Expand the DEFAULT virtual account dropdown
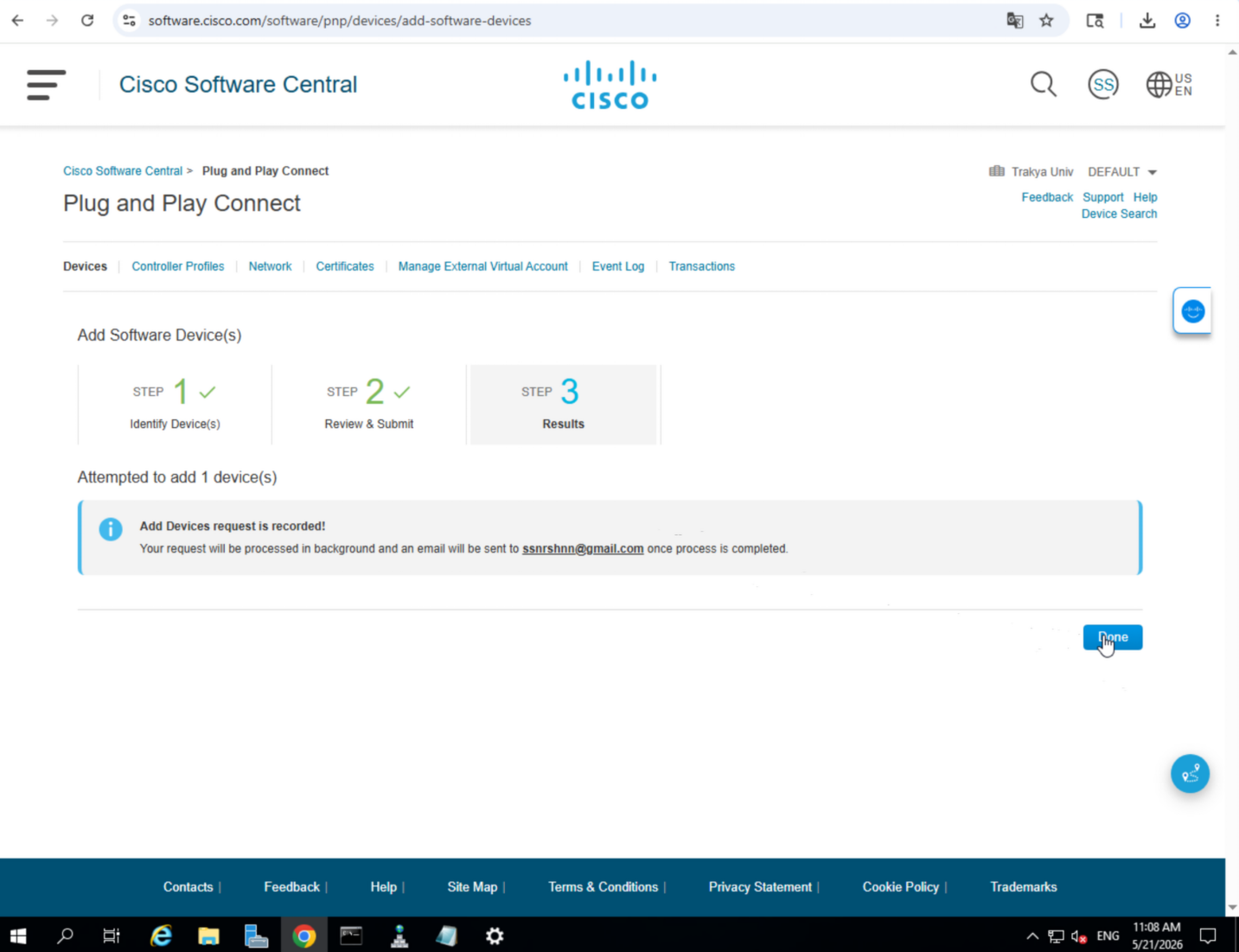1239x952 pixels. pos(1121,172)
